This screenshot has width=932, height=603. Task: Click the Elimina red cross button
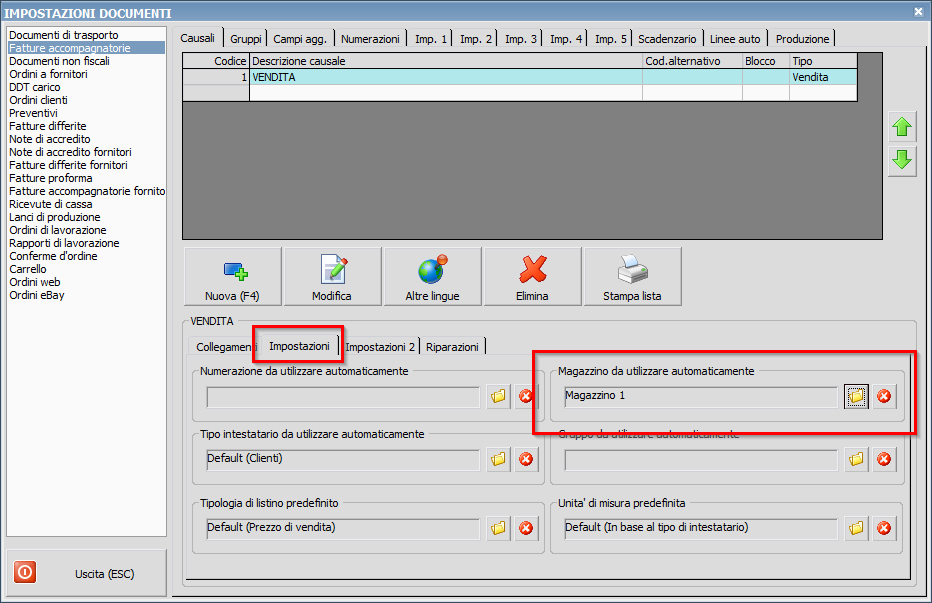click(x=532, y=277)
